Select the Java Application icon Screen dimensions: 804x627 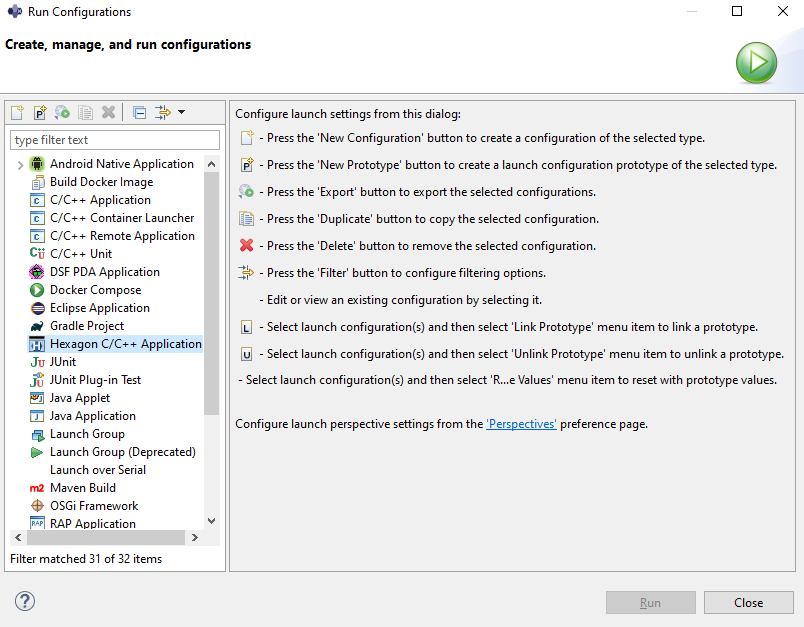(x=37, y=416)
